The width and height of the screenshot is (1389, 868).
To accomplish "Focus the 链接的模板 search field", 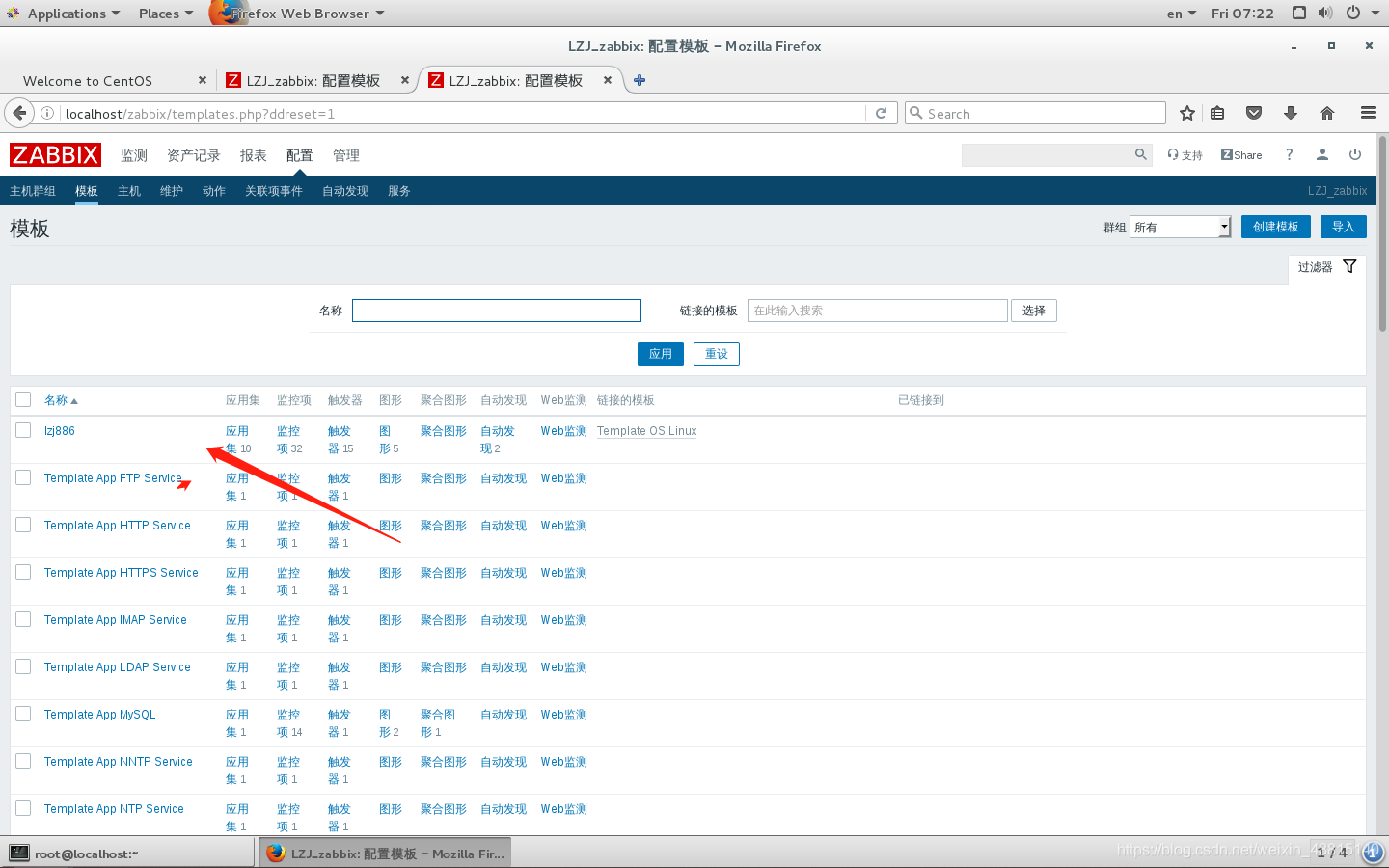I will click(878, 311).
